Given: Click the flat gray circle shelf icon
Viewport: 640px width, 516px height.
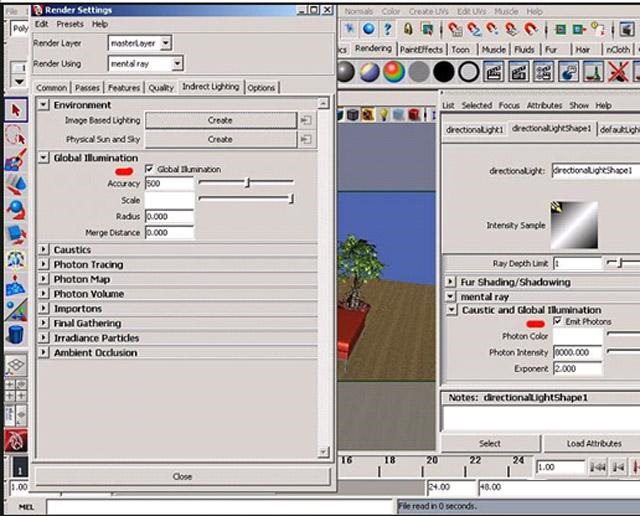Looking at the screenshot, I should tap(419, 72).
